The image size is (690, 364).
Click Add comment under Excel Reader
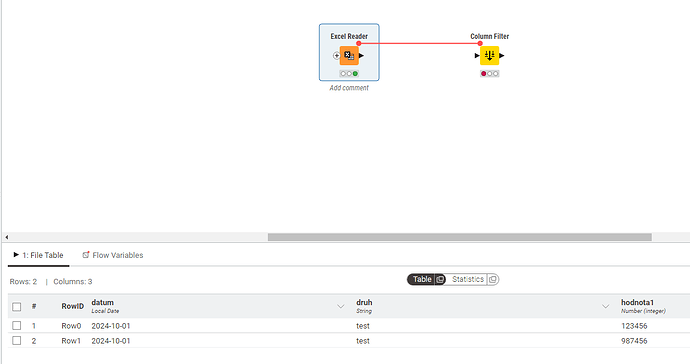tap(349, 88)
